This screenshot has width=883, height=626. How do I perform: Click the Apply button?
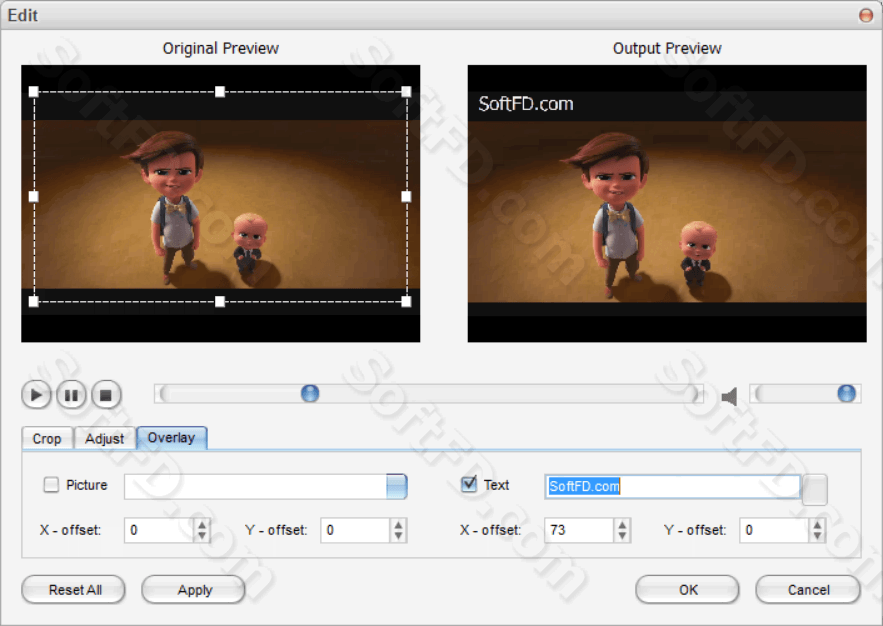pyautogui.click(x=194, y=589)
